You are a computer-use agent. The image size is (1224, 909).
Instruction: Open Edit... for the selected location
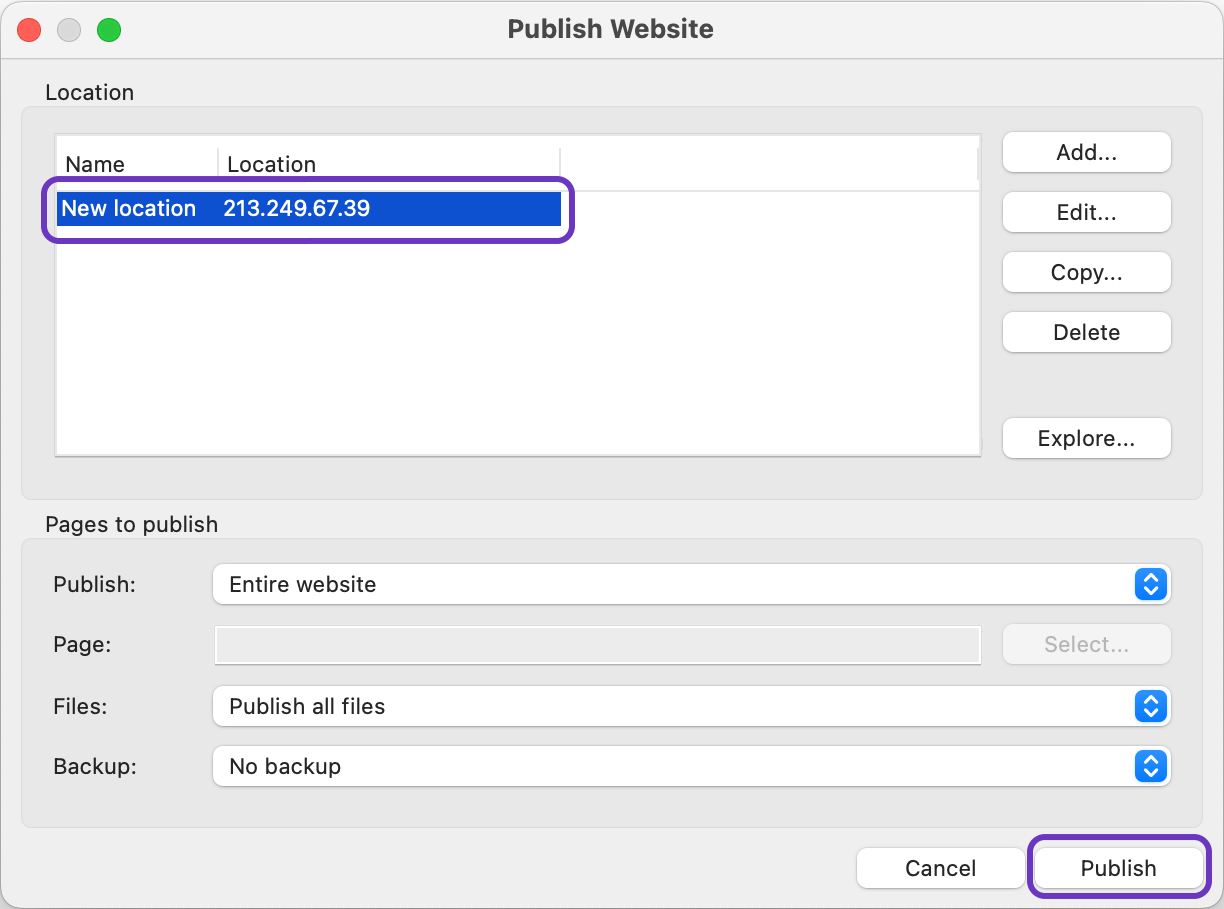tap(1086, 212)
